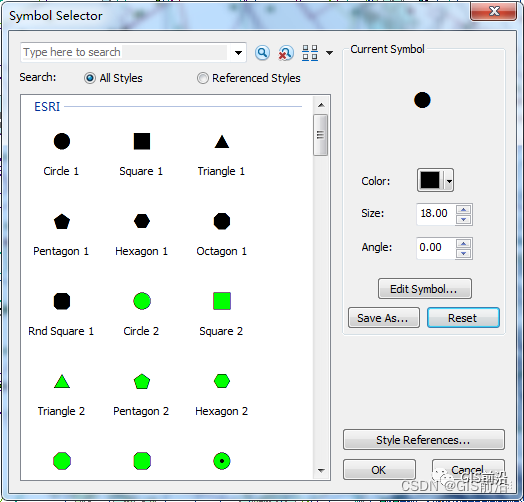Click the symbol list scroll down arrow
The width and height of the screenshot is (524, 502).
[321, 471]
